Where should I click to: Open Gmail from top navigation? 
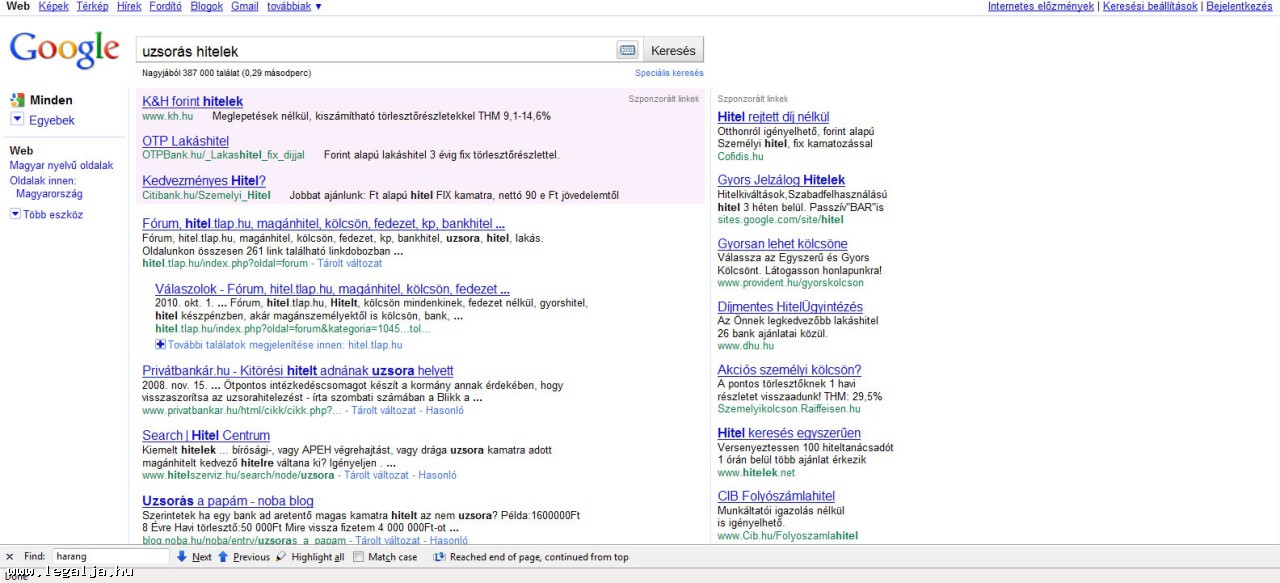tap(245, 6)
